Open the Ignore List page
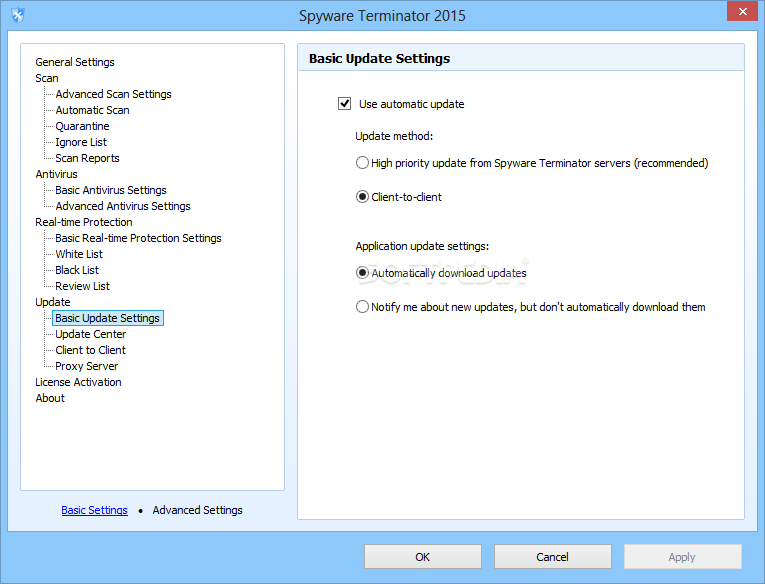Screen dimensions: 765x584 (81, 142)
